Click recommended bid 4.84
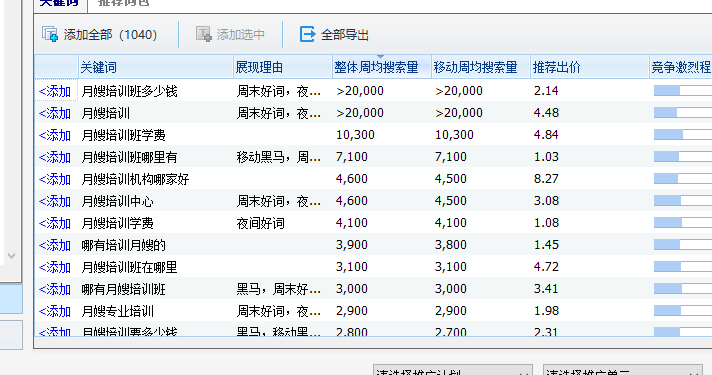Viewport: 712px width, 375px height. point(546,135)
